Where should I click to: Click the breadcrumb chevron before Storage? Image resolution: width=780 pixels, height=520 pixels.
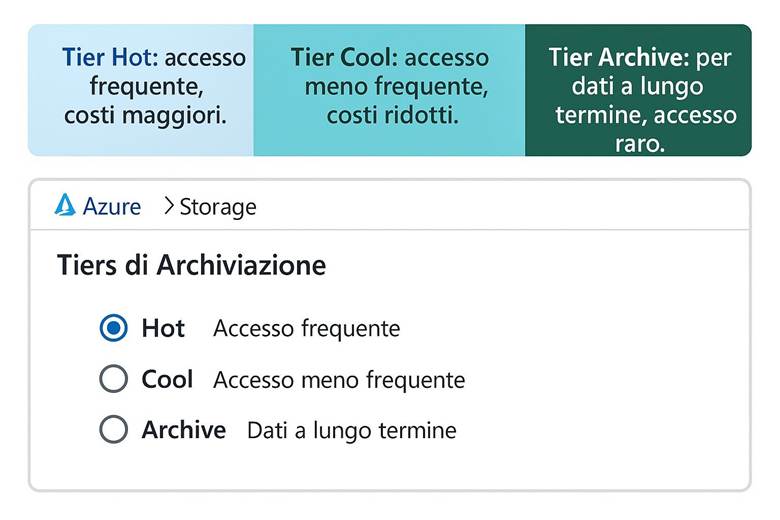click(167, 207)
